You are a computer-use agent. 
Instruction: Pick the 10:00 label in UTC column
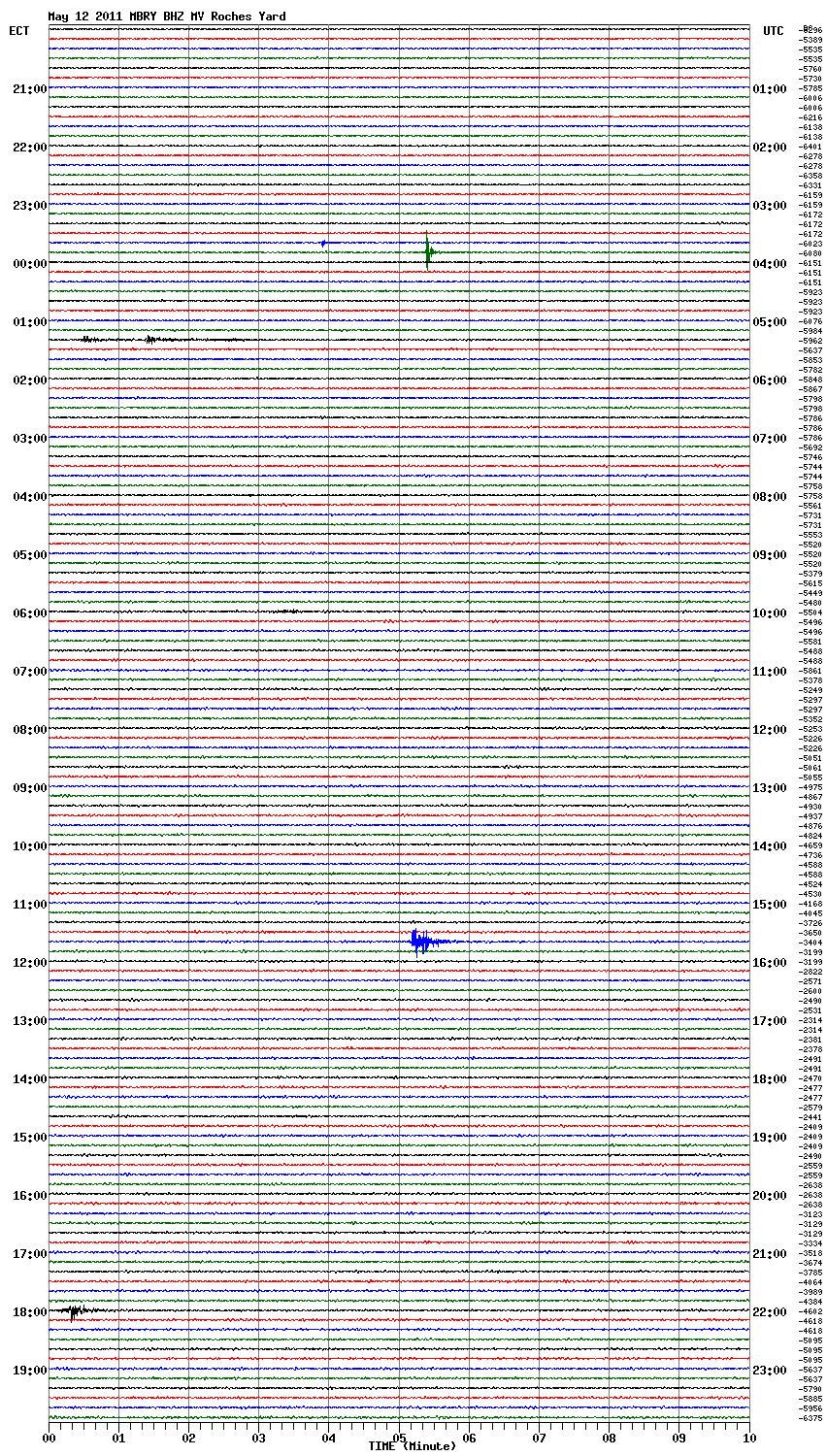[770, 613]
